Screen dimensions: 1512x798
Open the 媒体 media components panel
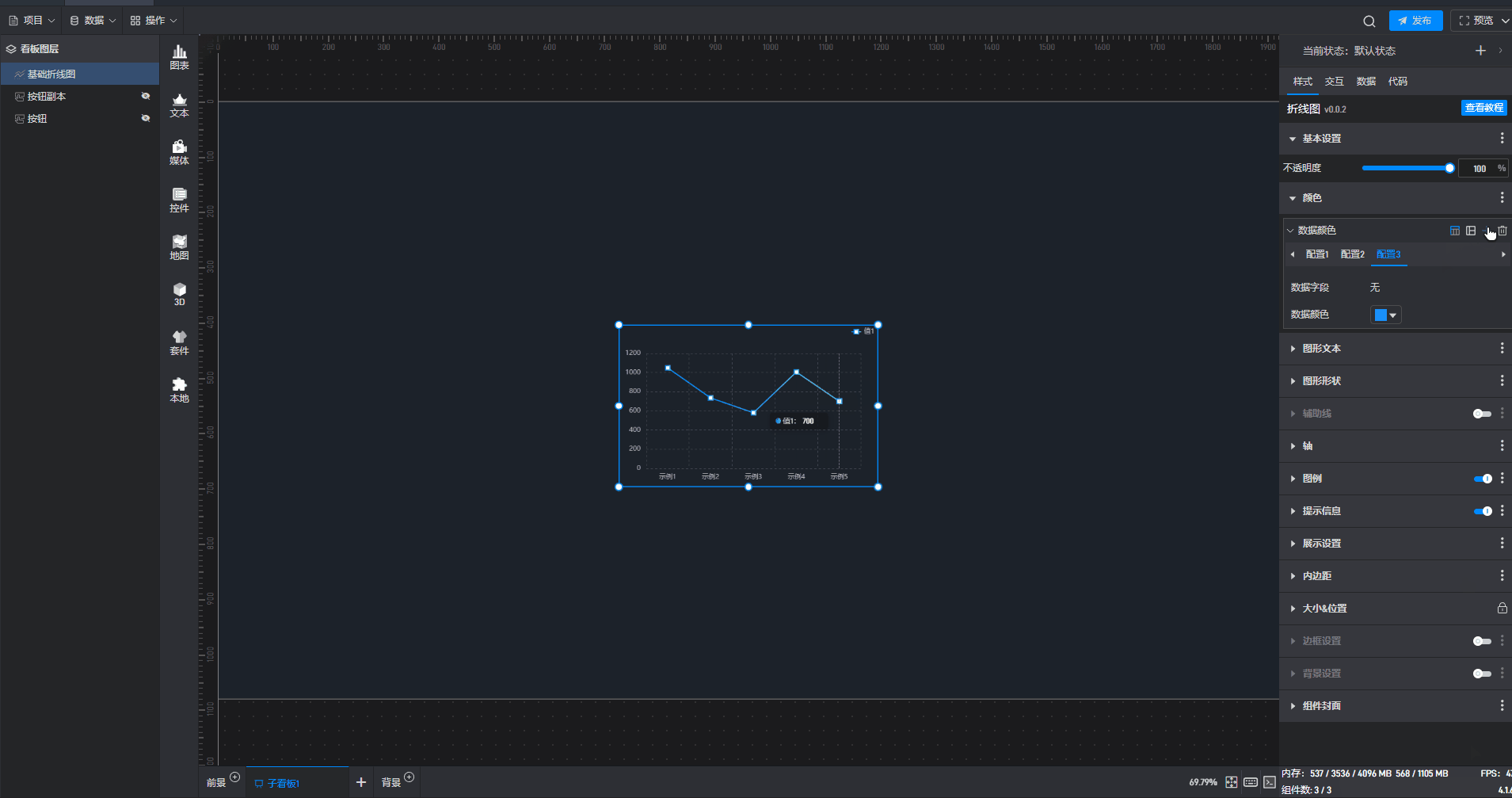pos(180,152)
